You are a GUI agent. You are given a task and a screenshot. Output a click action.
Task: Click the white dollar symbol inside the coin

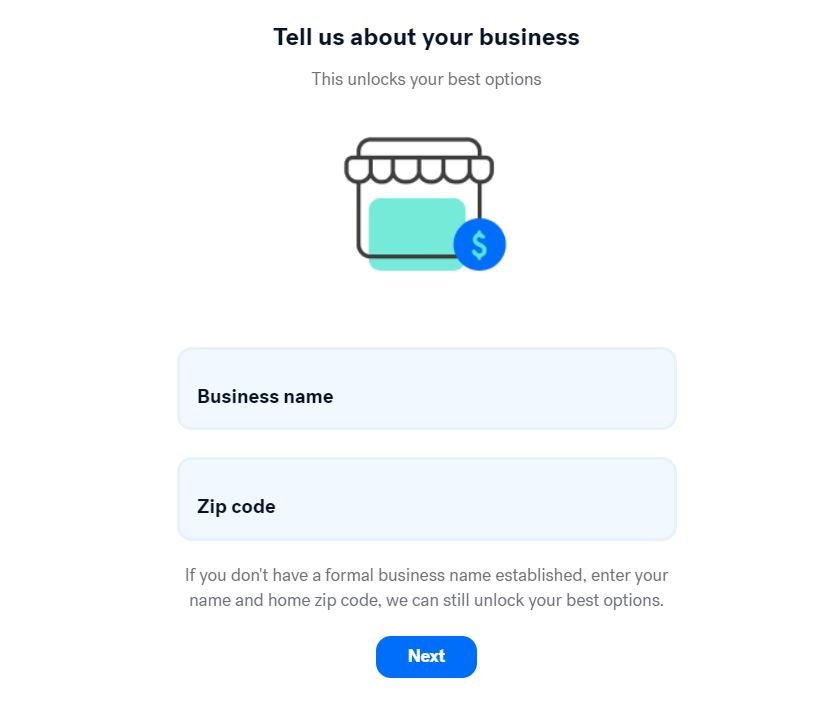pyautogui.click(x=480, y=244)
